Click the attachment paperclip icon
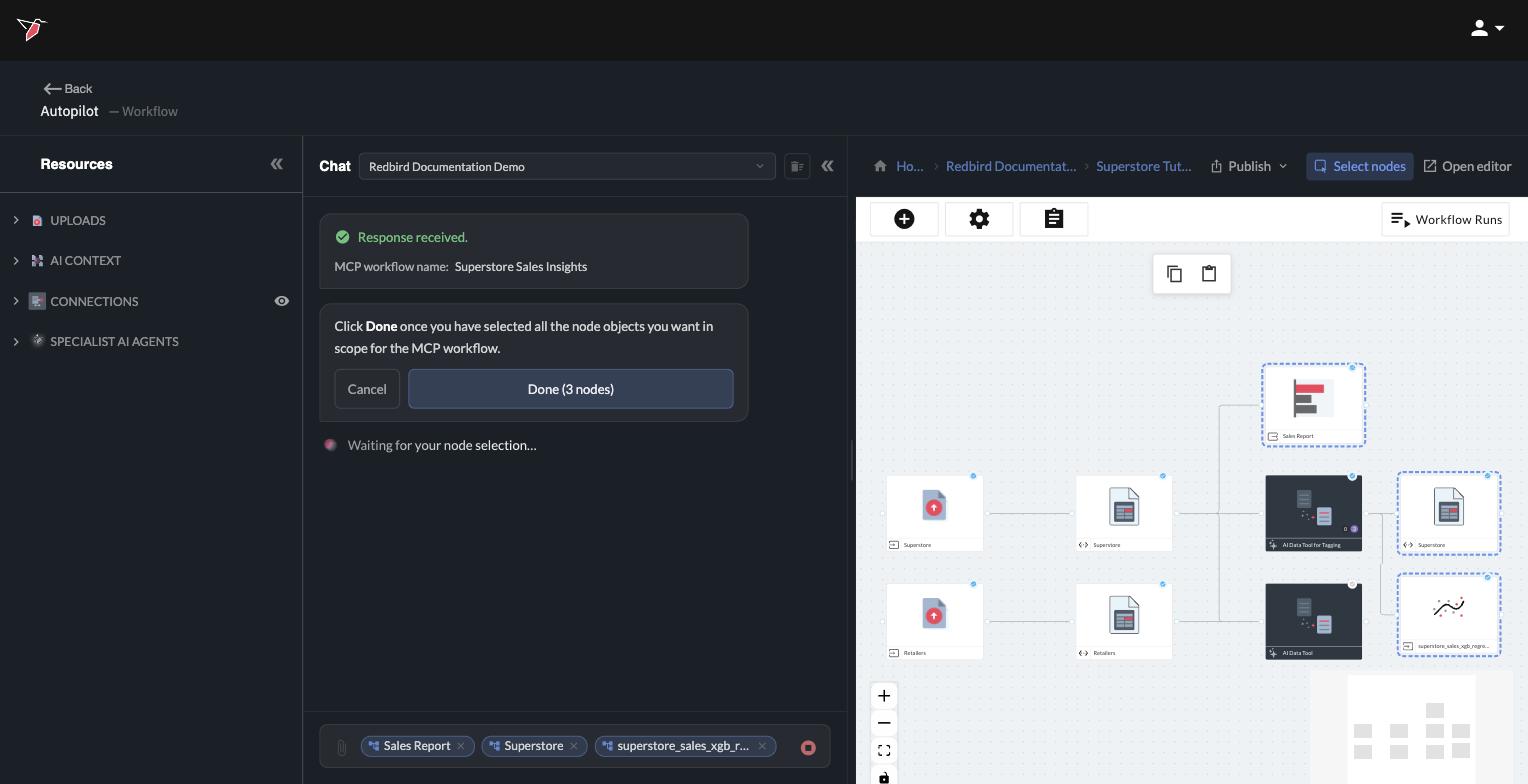The image size is (1528, 784). pos(341,747)
